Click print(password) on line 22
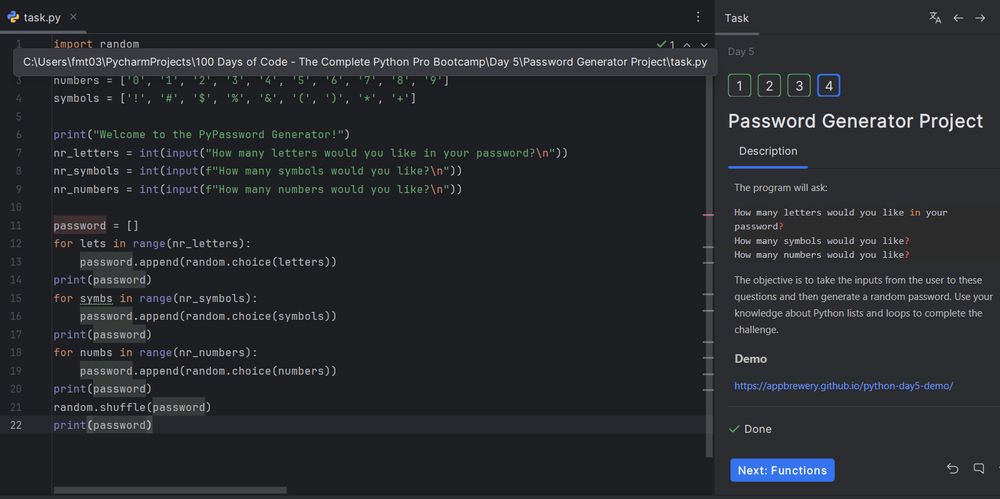Screen dimensions: 1000x499 103,426
